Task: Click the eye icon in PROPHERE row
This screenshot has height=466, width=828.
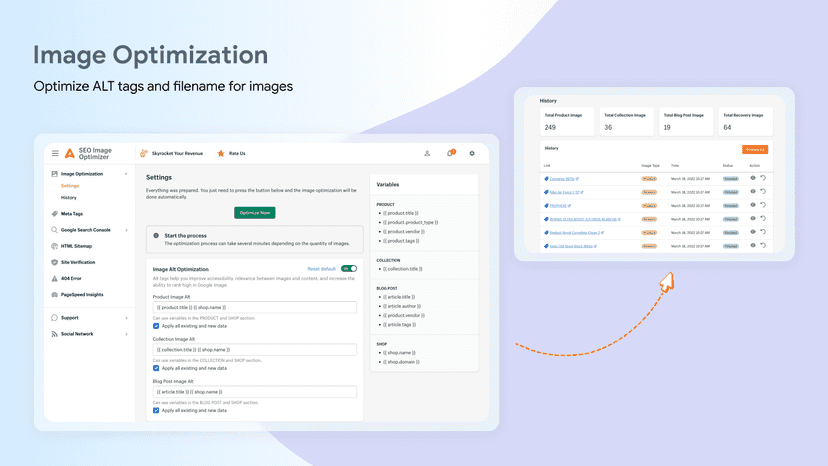Action: [x=753, y=205]
